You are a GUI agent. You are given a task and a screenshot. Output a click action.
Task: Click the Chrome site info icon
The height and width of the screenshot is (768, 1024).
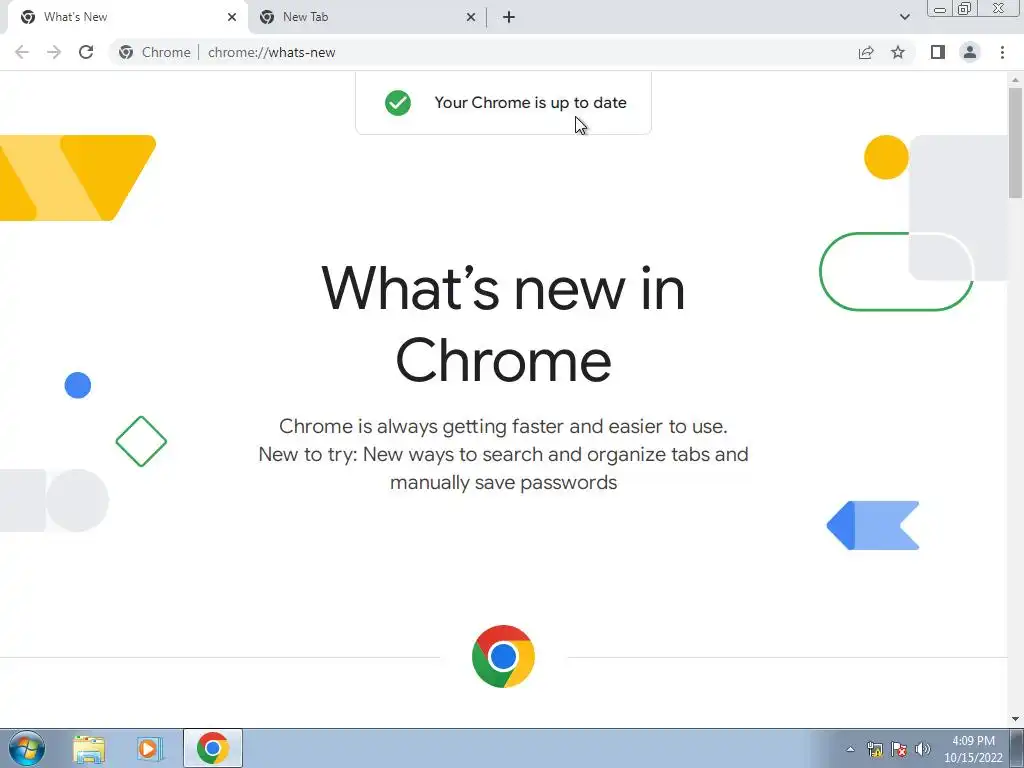click(126, 52)
